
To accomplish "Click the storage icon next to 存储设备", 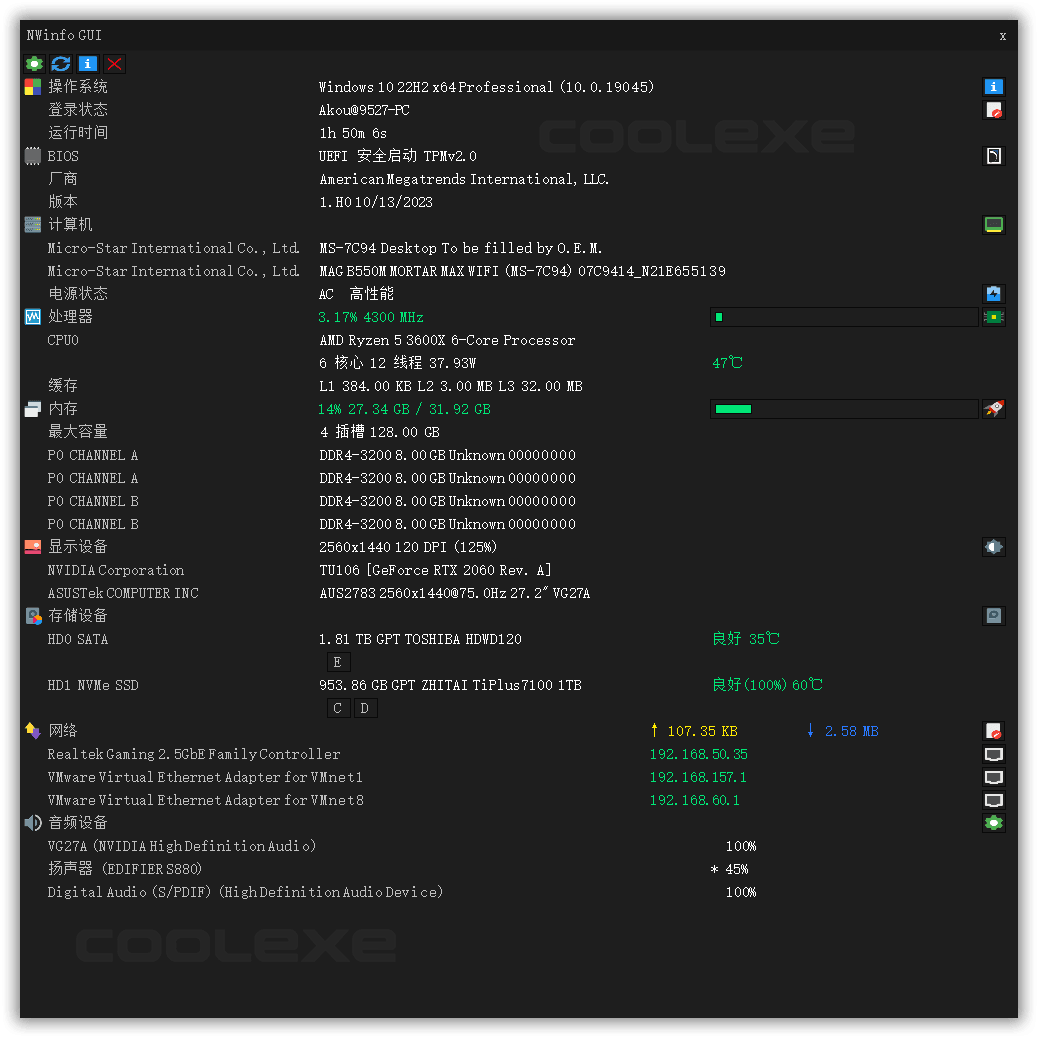I will [x=993, y=615].
